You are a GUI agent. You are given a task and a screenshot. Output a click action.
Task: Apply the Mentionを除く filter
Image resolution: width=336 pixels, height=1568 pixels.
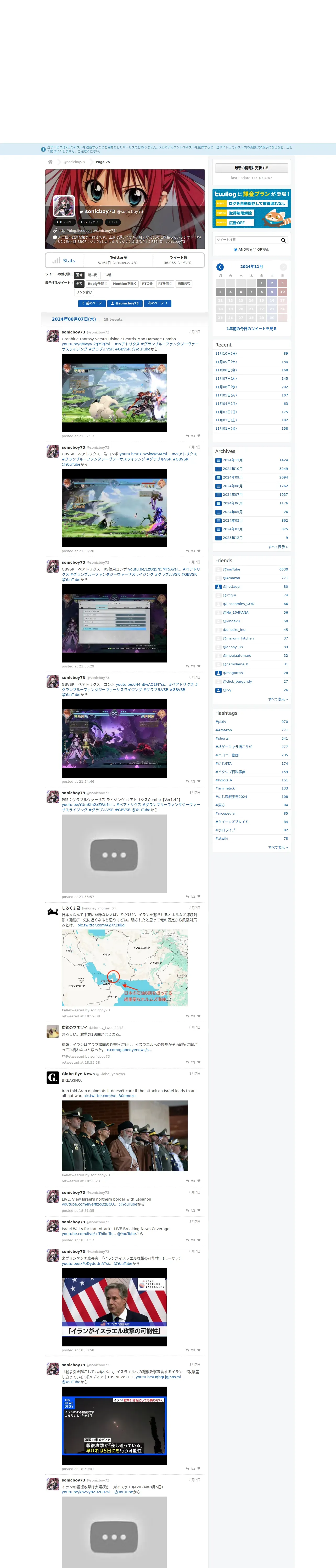124,284
